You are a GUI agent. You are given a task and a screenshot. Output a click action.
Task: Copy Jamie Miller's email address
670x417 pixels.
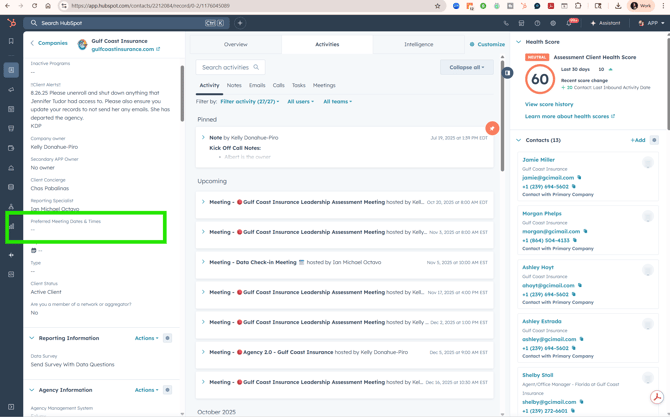pos(579,178)
